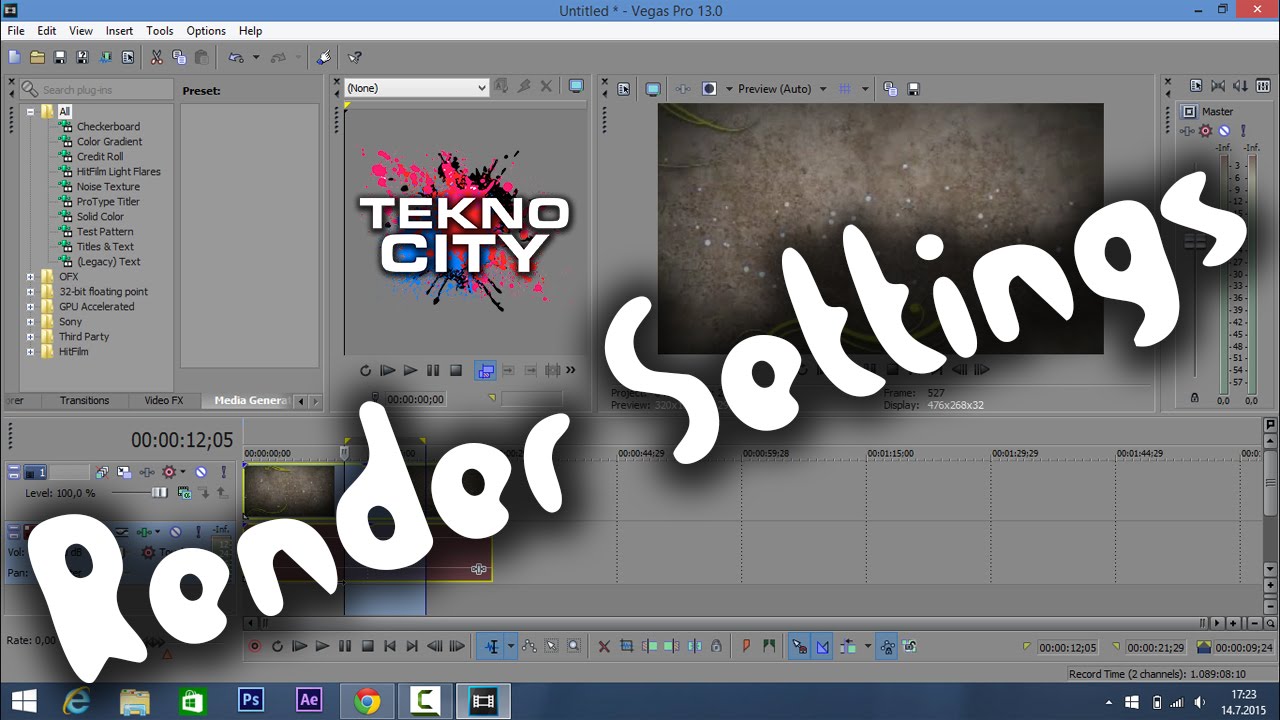The height and width of the screenshot is (720, 1280).
Task: Save snapshot to file in preview toolbar
Action: pyautogui.click(x=913, y=89)
